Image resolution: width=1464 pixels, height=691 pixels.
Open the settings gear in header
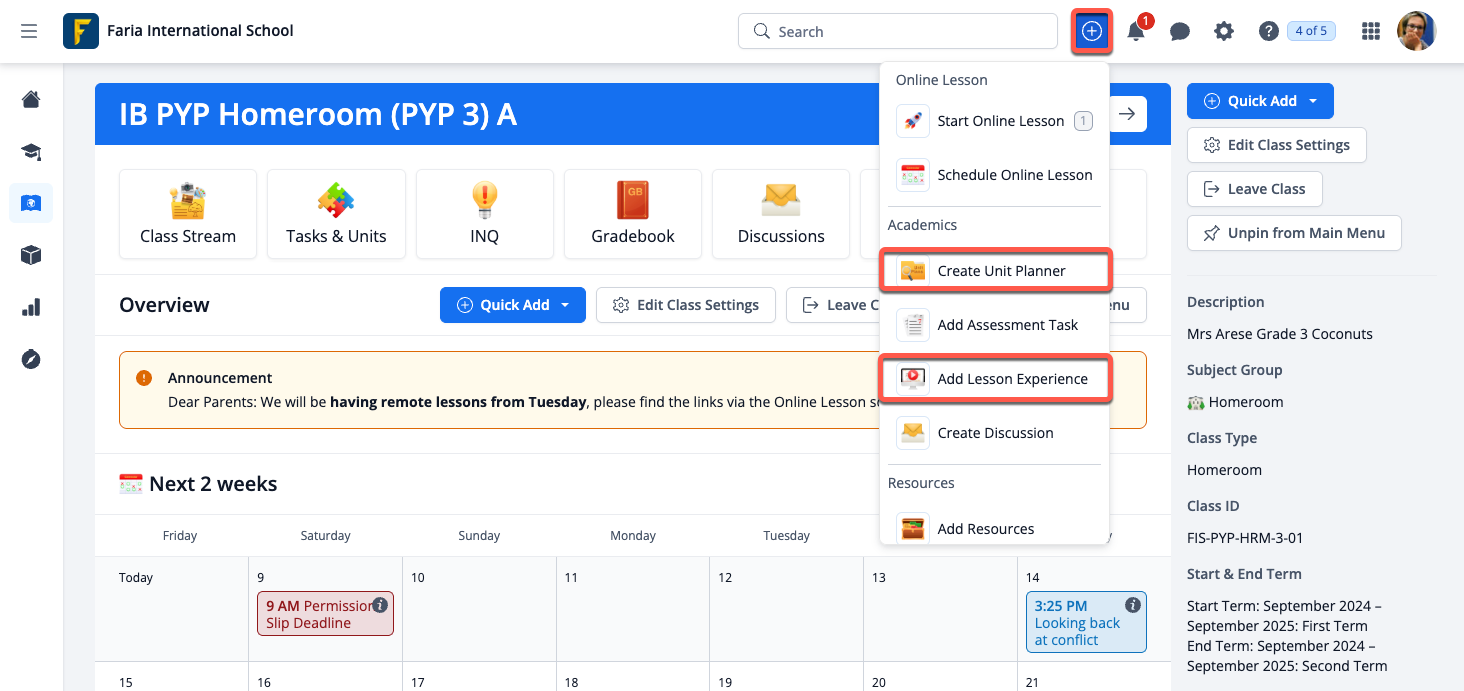coord(1224,32)
